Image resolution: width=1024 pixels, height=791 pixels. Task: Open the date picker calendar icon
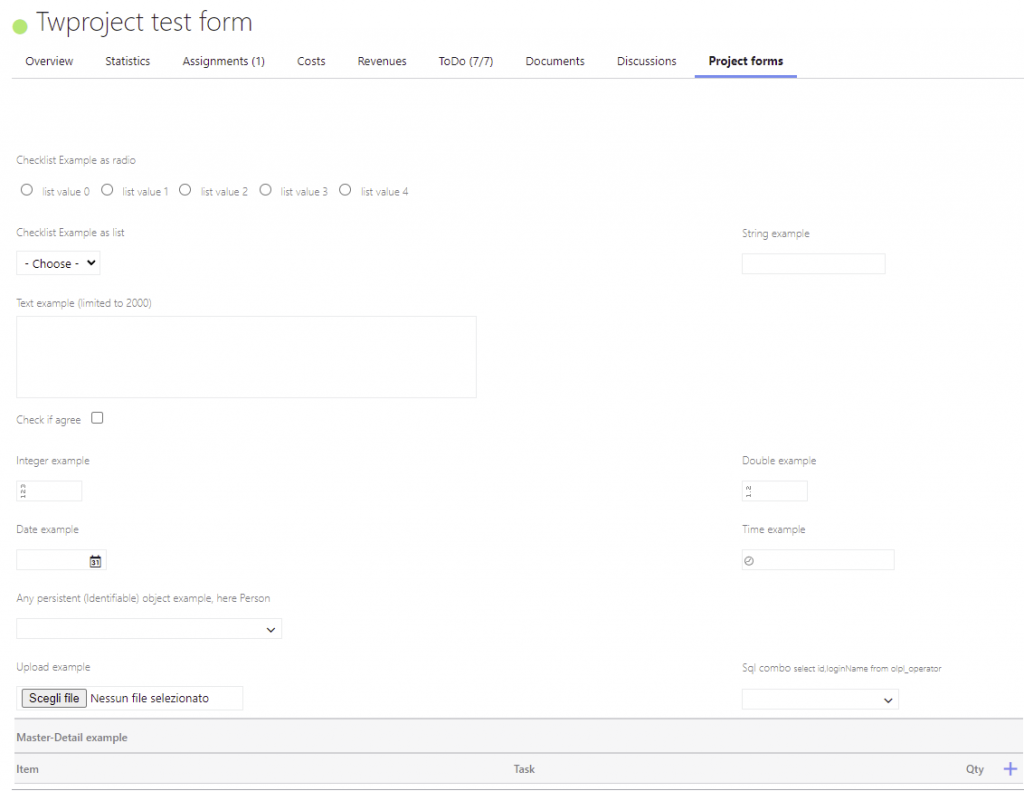(x=95, y=560)
